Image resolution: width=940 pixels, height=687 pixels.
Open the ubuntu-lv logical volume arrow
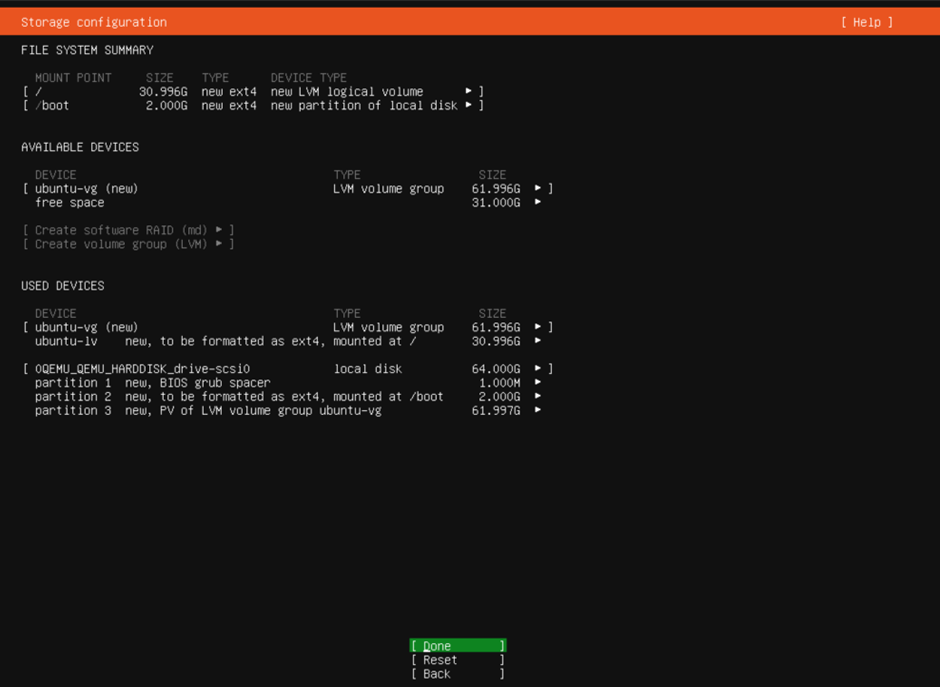point(538,341)
